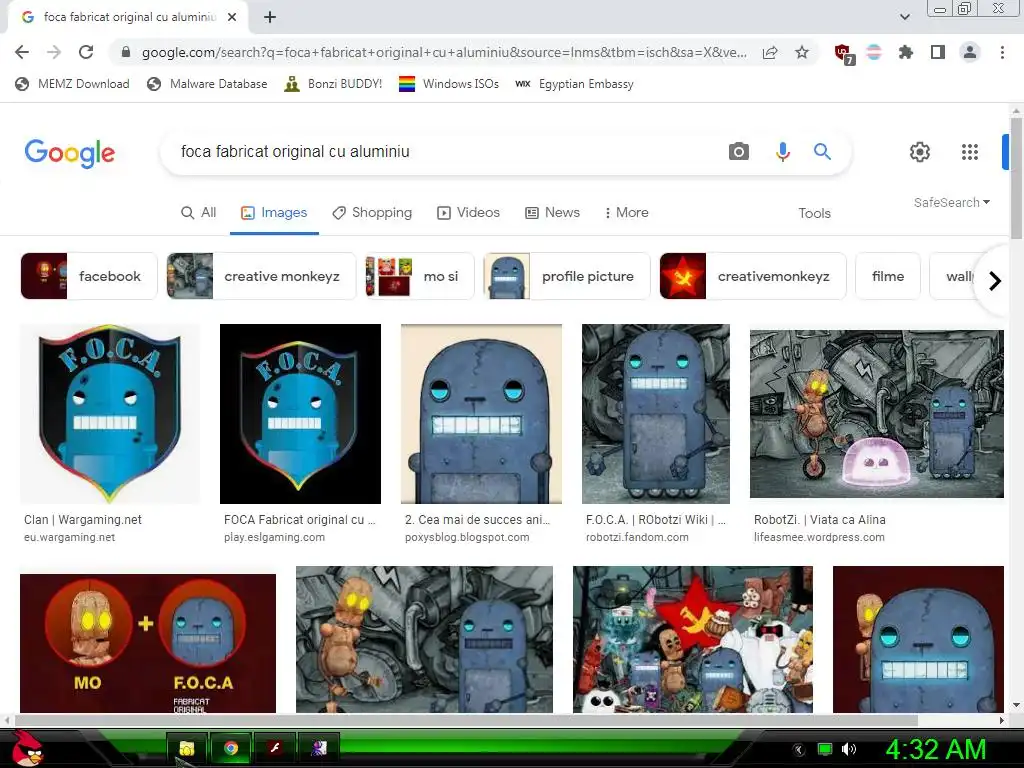1024x768 pixels.
Task: Open the Chrome profile avatar
Action: pyautogui.click(x=970, y=52)
